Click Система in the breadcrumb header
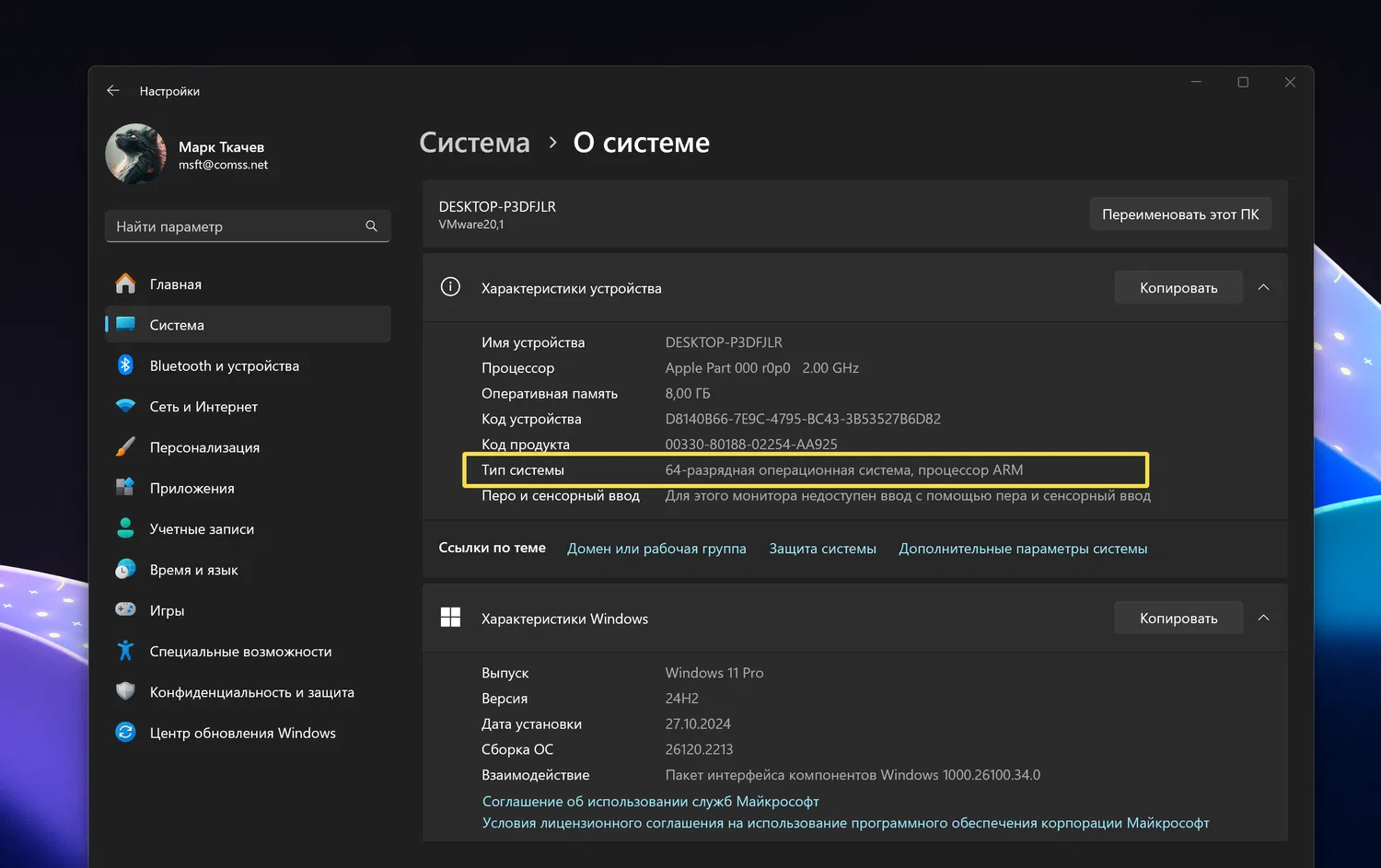 point(474,143)
